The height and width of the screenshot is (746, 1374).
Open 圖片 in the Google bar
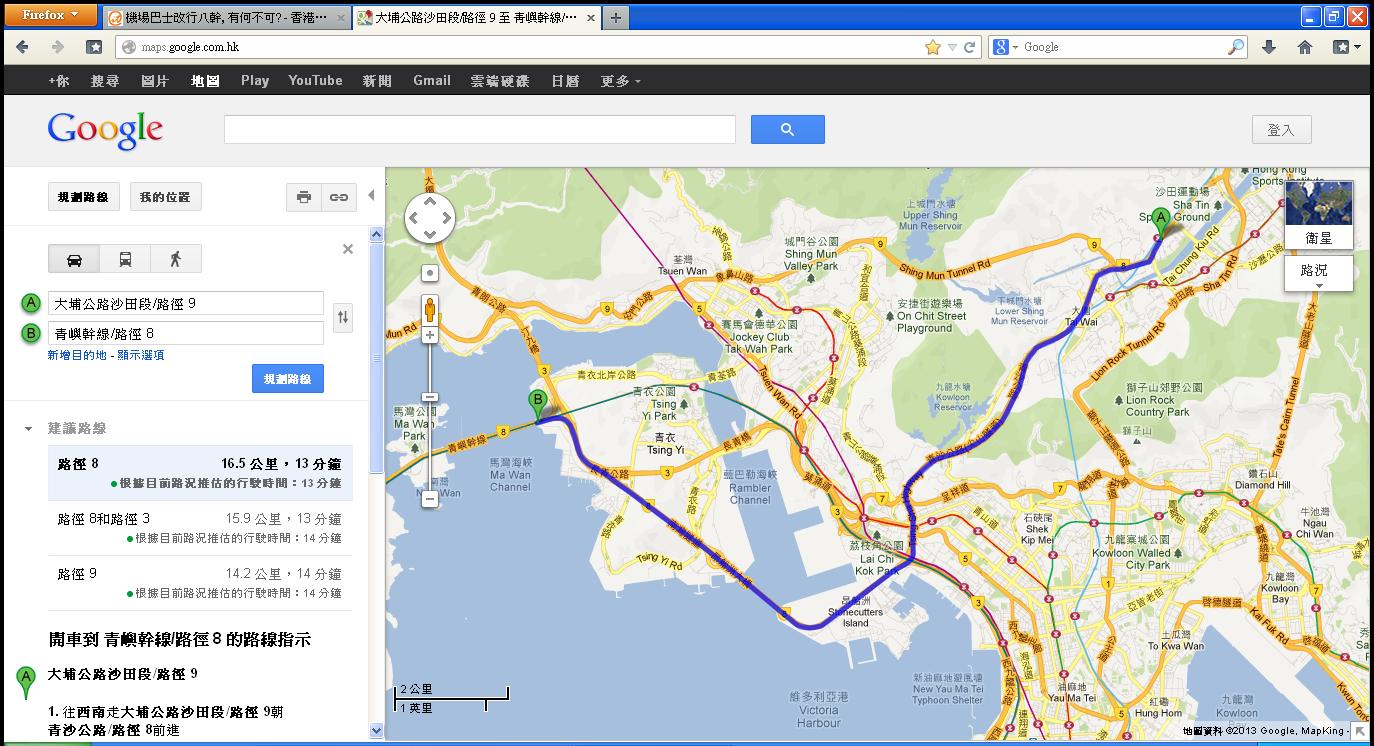click(155, 81)
